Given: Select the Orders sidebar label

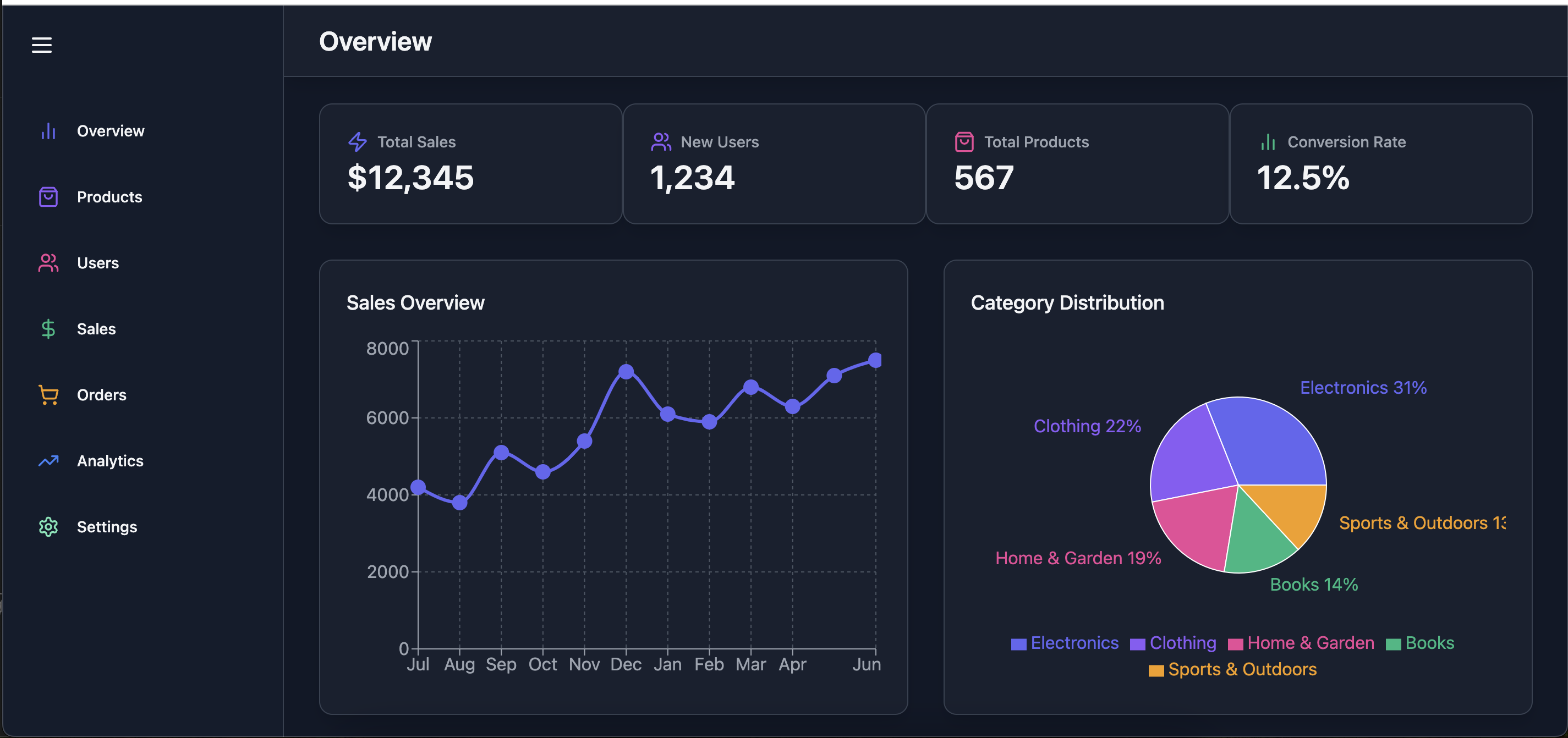Looking at the screenshot, I should tap(102, 395).
